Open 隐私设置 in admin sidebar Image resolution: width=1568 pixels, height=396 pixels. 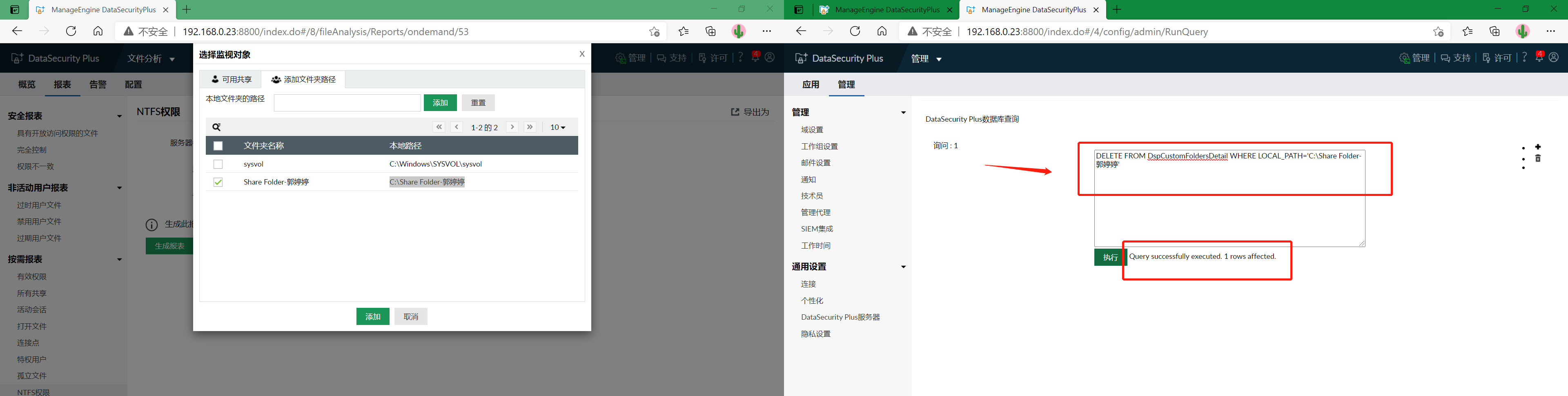point(816,334)
